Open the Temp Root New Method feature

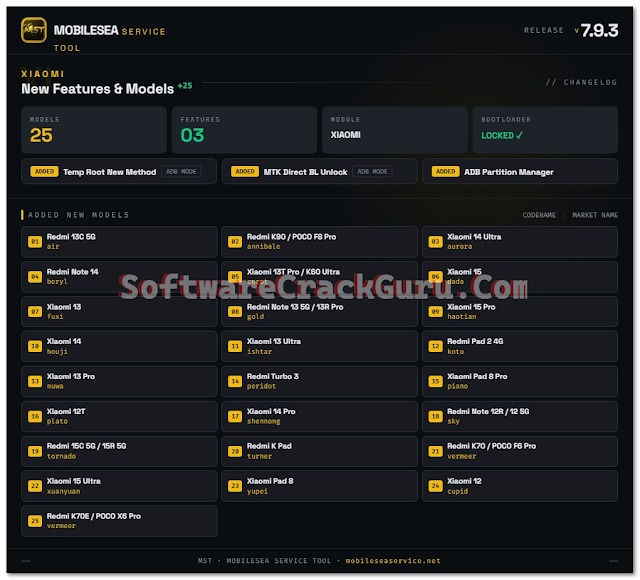coord(119,171)
